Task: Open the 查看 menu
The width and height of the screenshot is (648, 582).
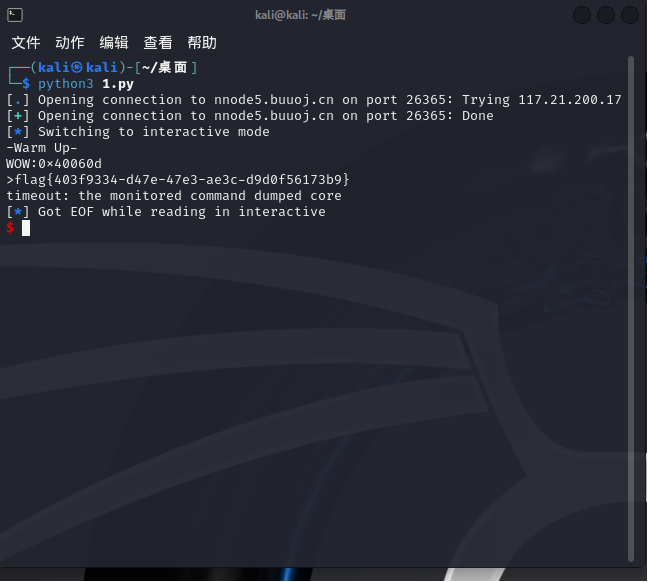Action: [158, 43]
